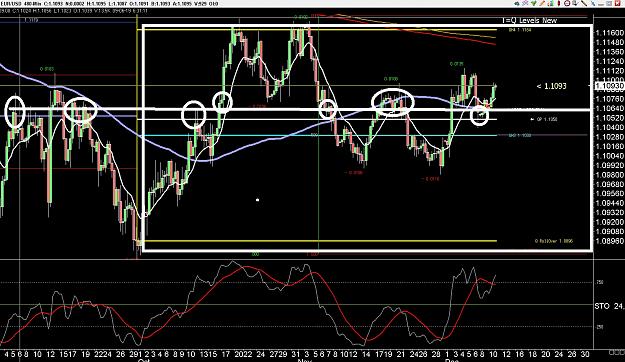
Task: Open the bar chart style icon
Action: tap(551, 3)
